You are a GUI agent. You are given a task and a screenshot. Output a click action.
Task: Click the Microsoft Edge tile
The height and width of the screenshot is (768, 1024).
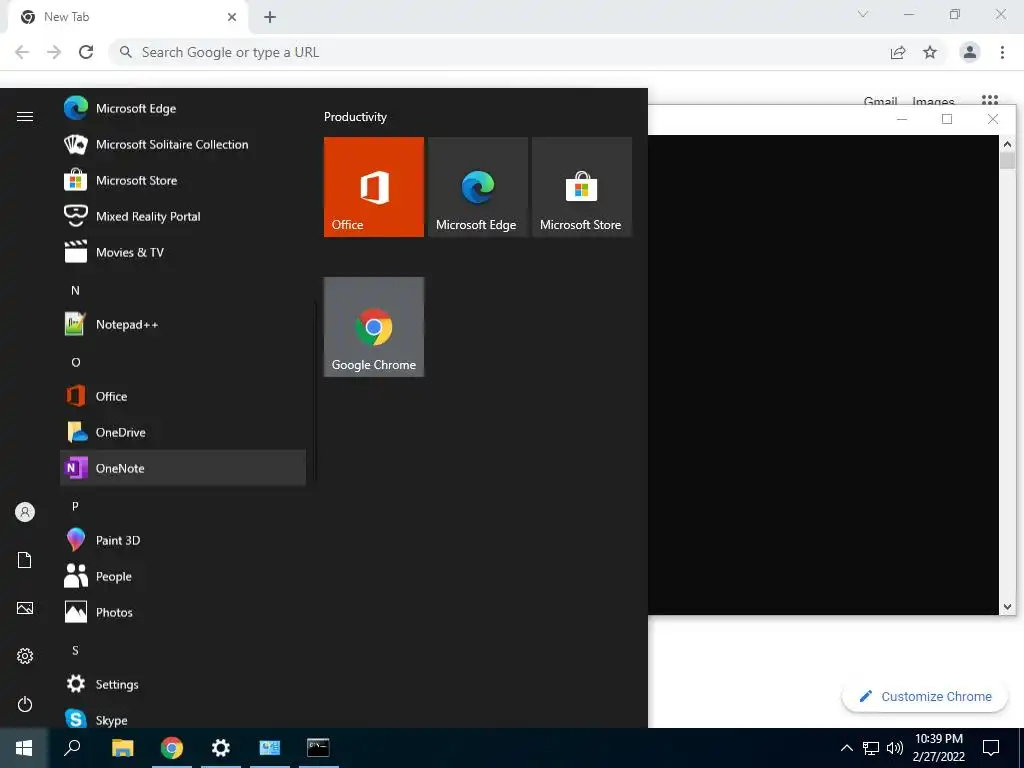click(x=477, y=187)
